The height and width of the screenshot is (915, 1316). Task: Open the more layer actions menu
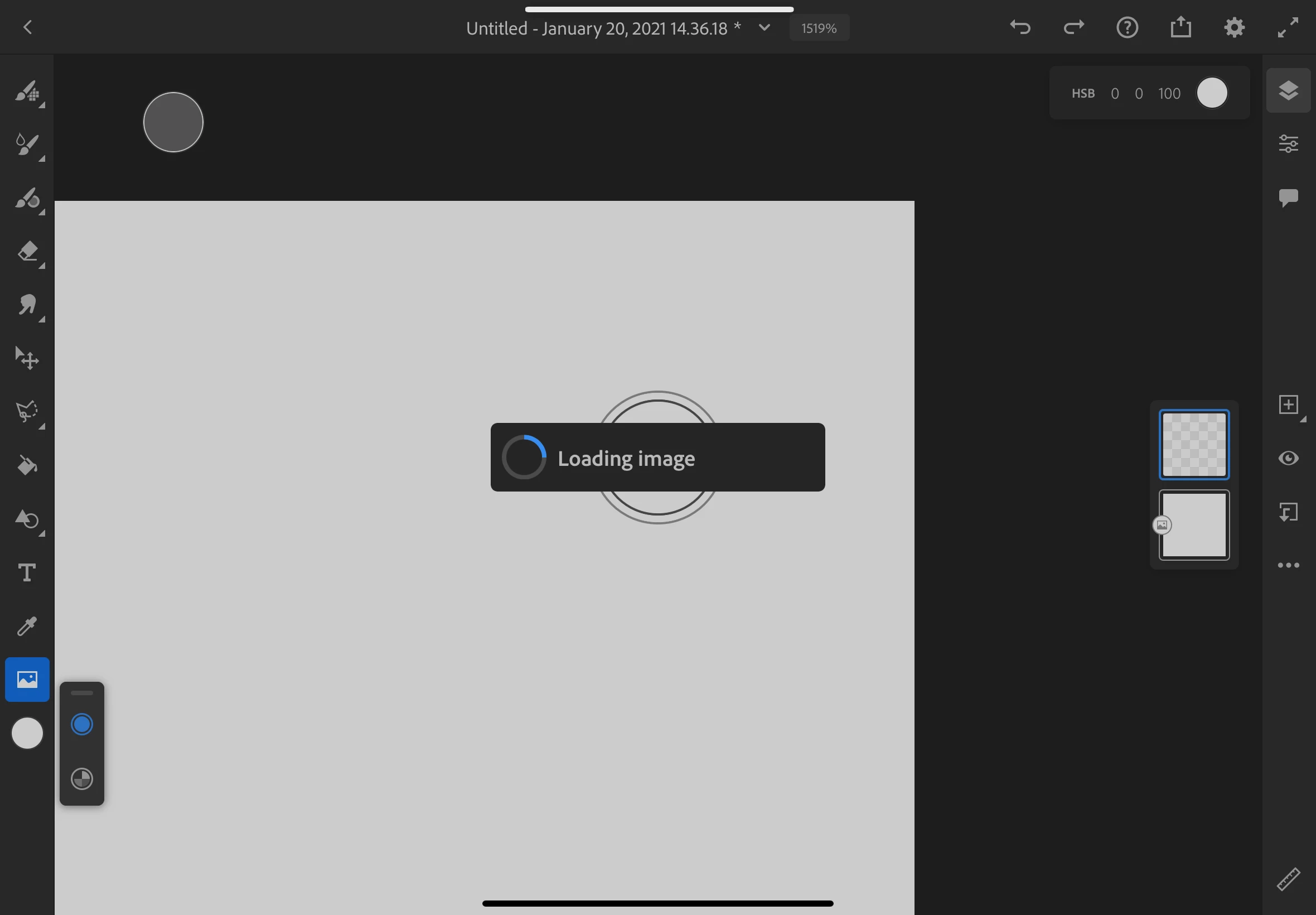pyautogui.click(x=1288, y=565)
